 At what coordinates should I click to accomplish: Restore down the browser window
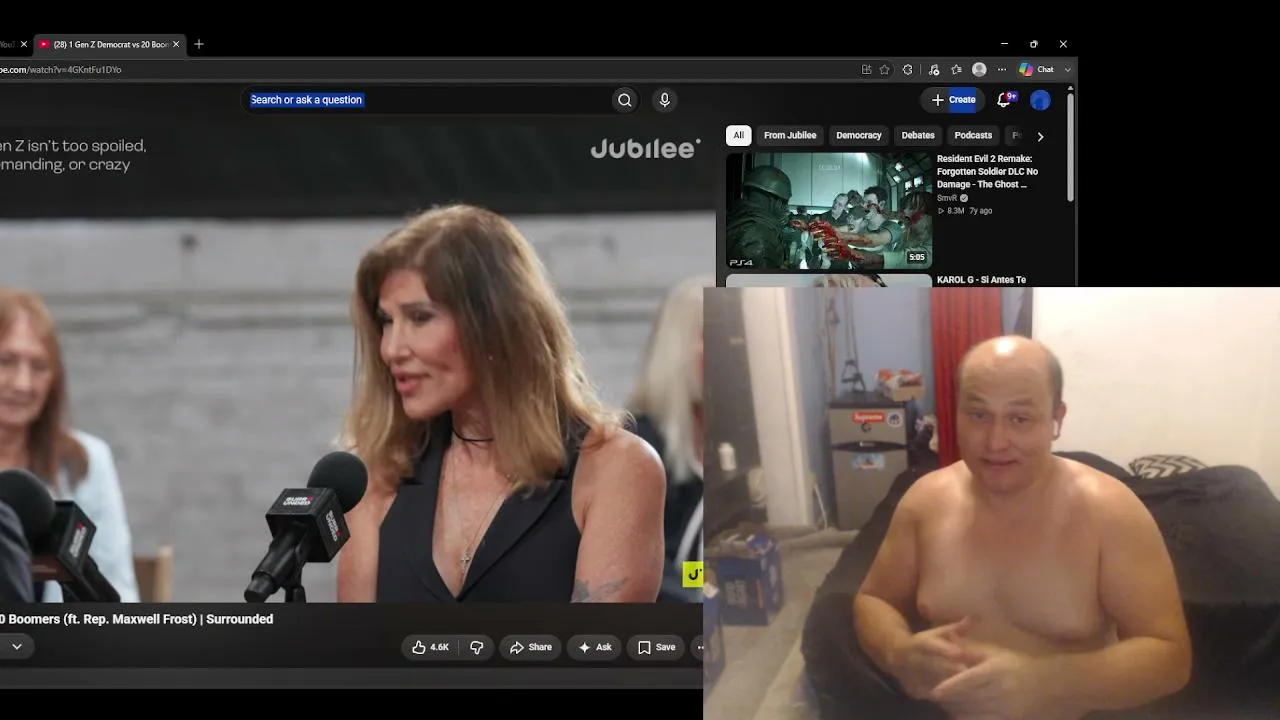tap(1033, 44)
